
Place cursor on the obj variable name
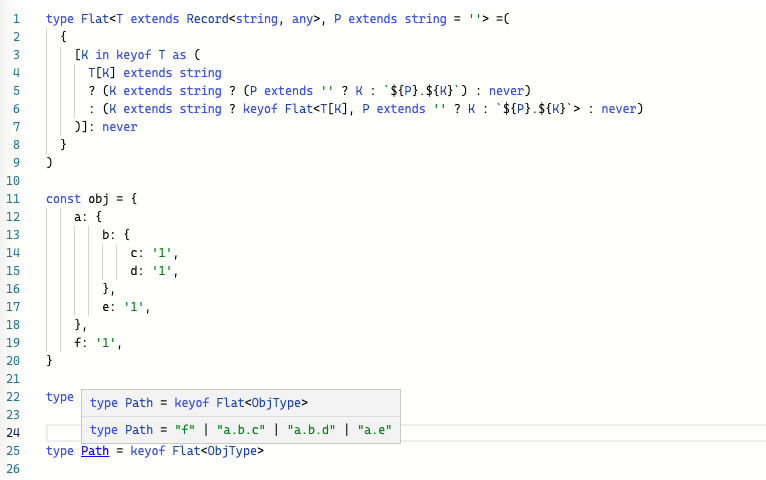click(102, 199)
